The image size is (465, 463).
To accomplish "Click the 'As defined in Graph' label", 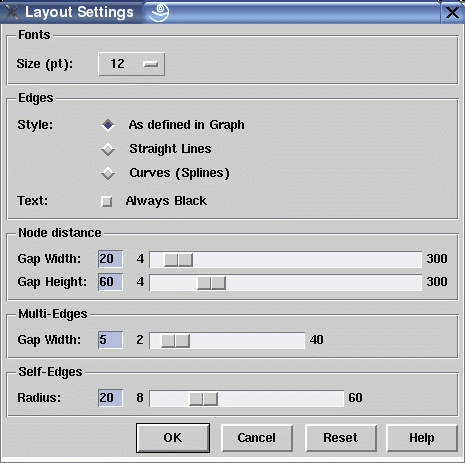I will click(x=187, y=125).
